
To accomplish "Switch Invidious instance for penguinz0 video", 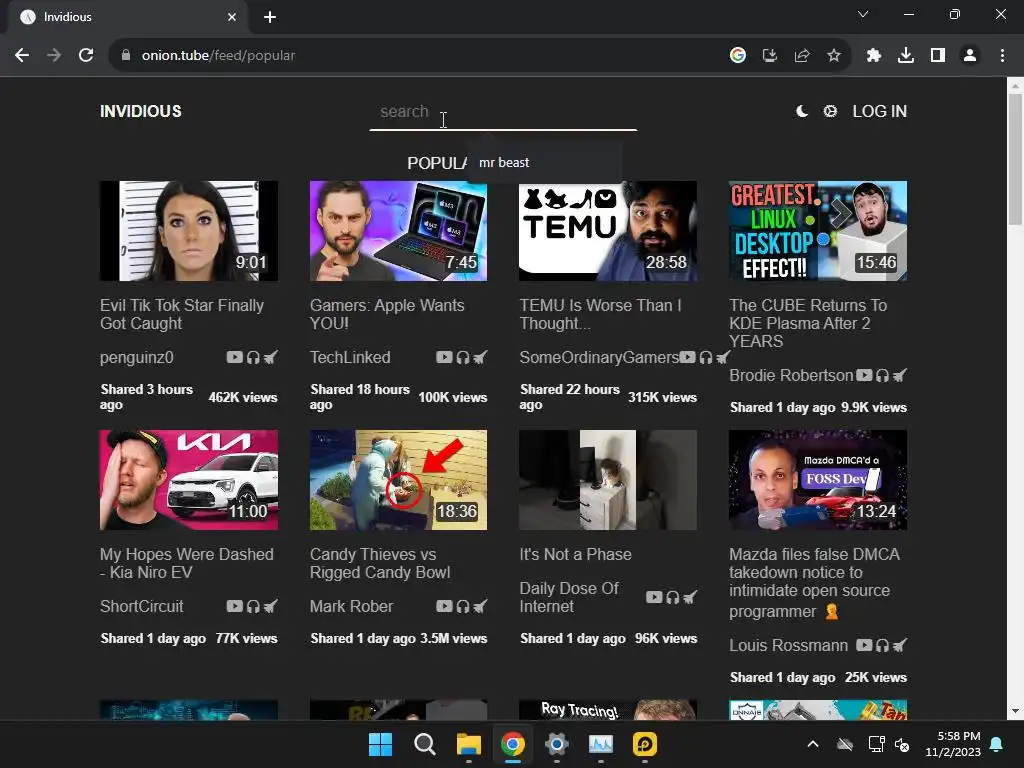I will point(270,357).
